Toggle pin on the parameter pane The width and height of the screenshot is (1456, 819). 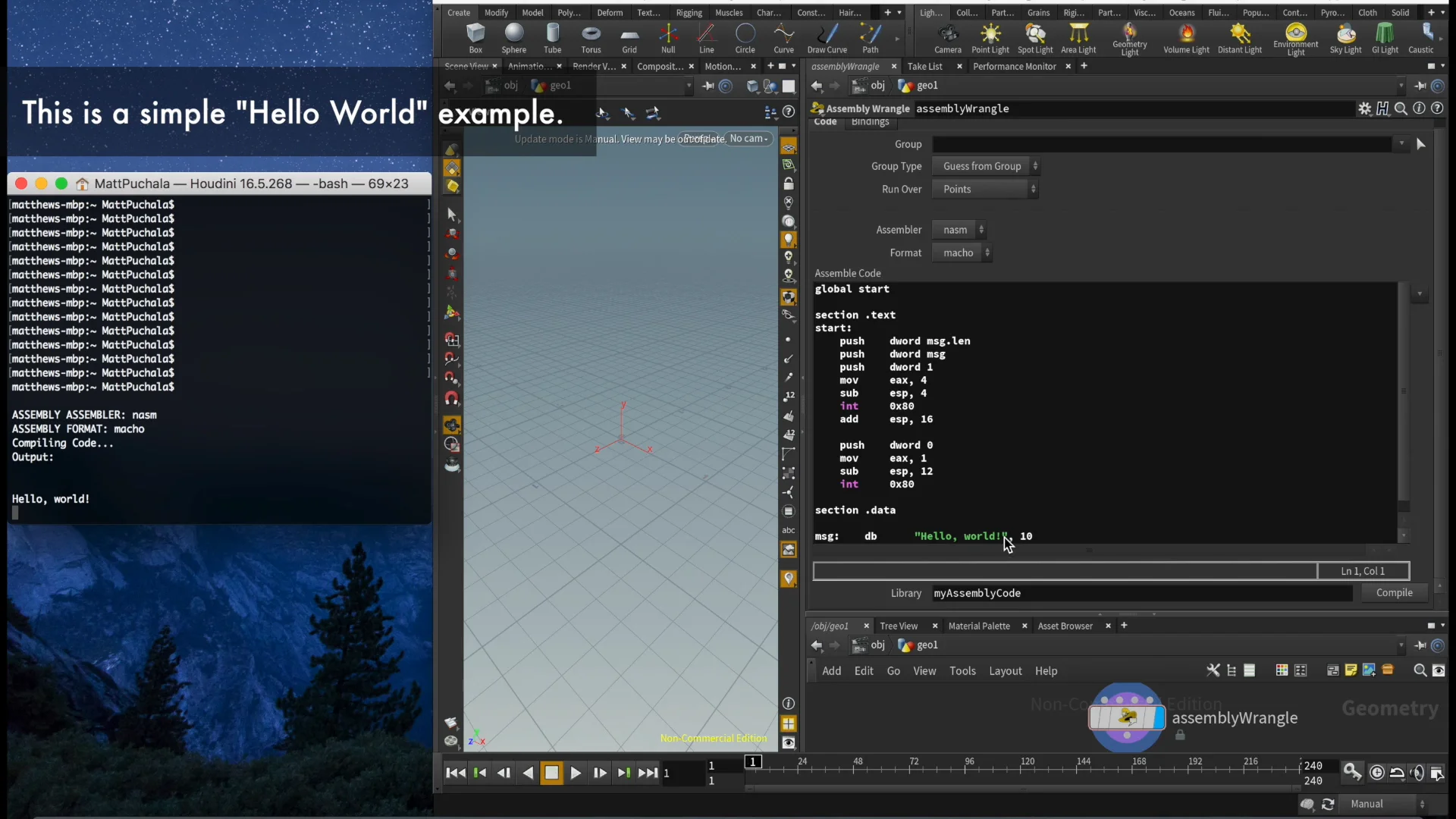point(1420,86)
